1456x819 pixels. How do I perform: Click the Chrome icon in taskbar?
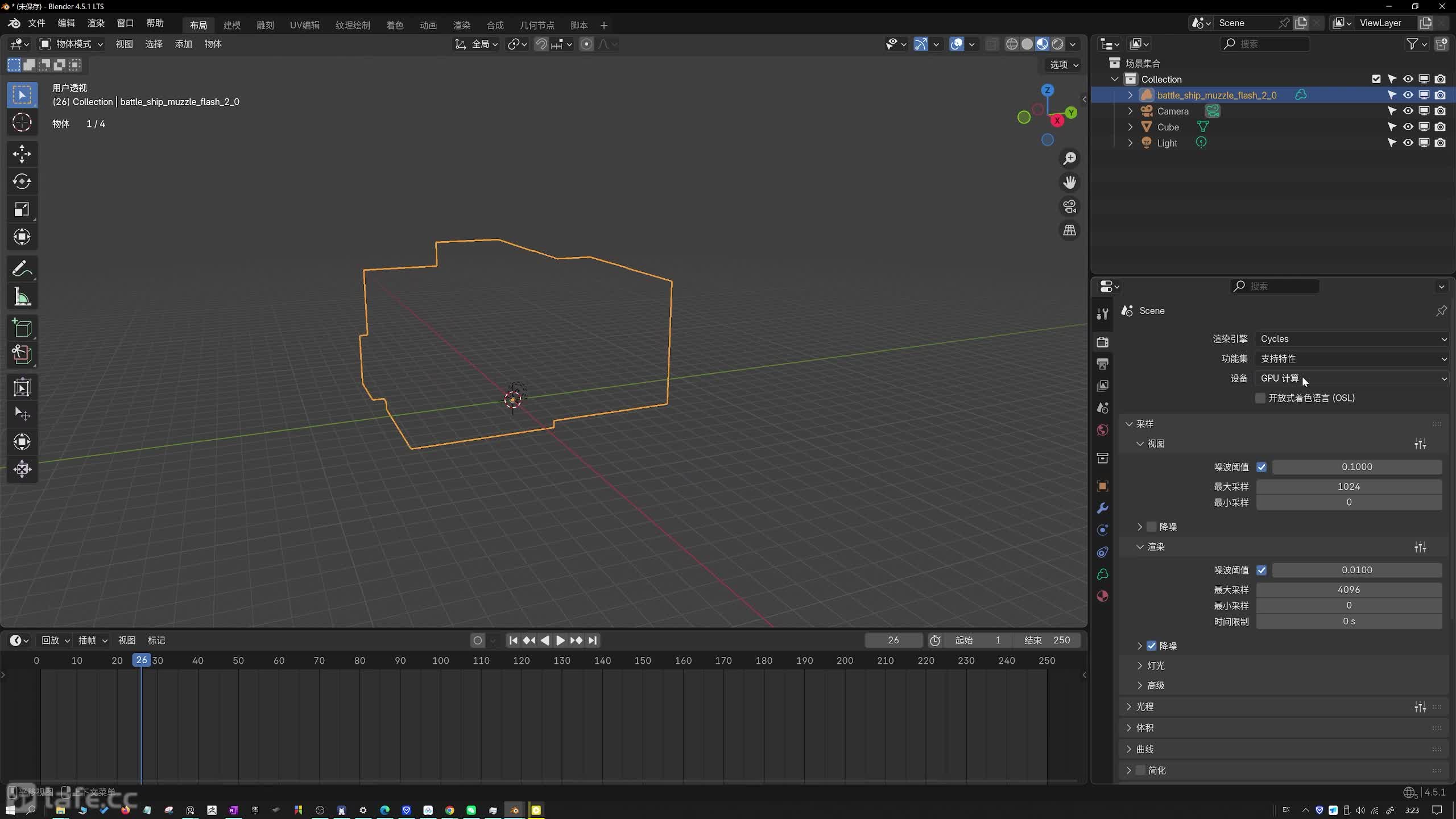tap(450, 810)
